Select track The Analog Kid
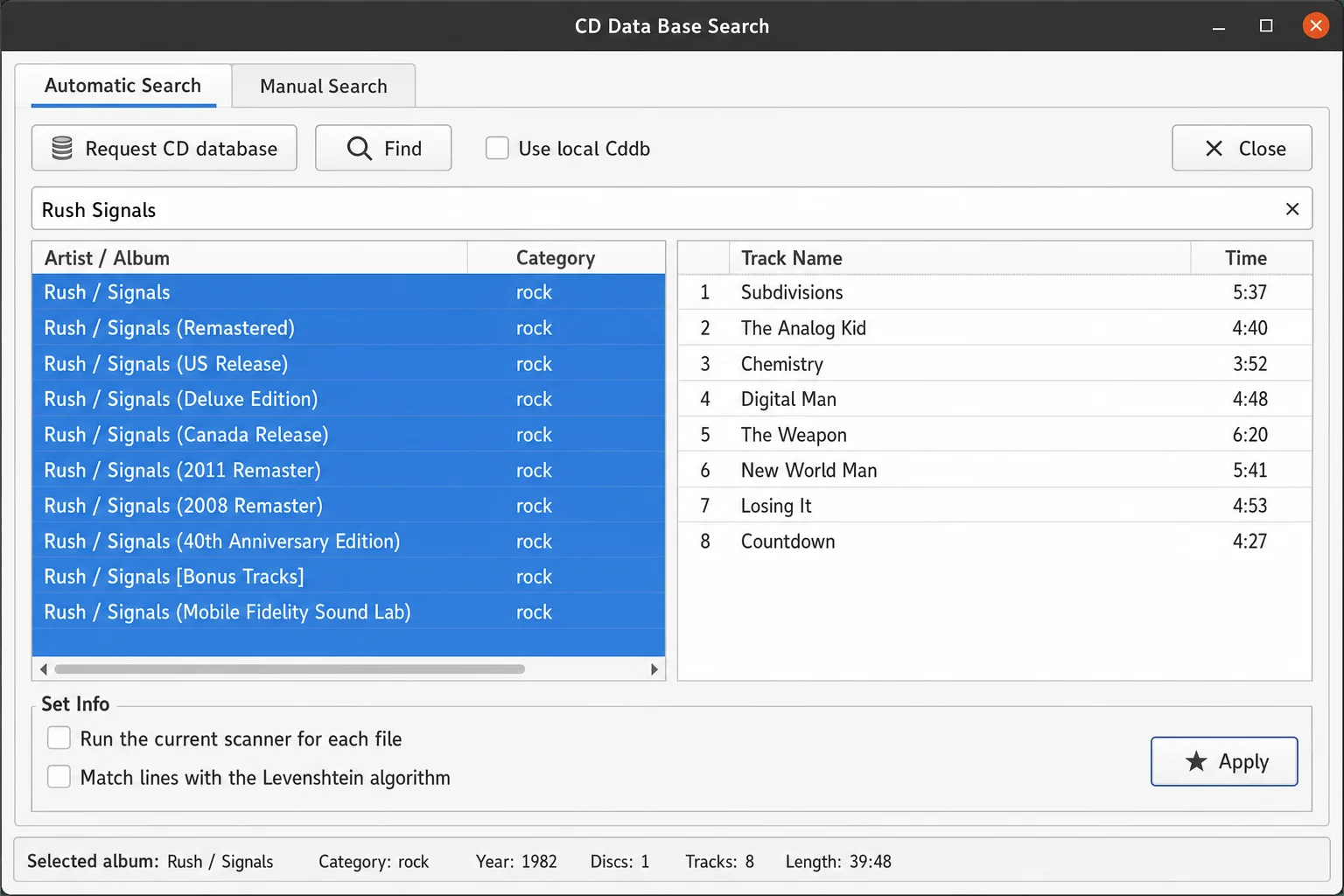 point(995,328)
